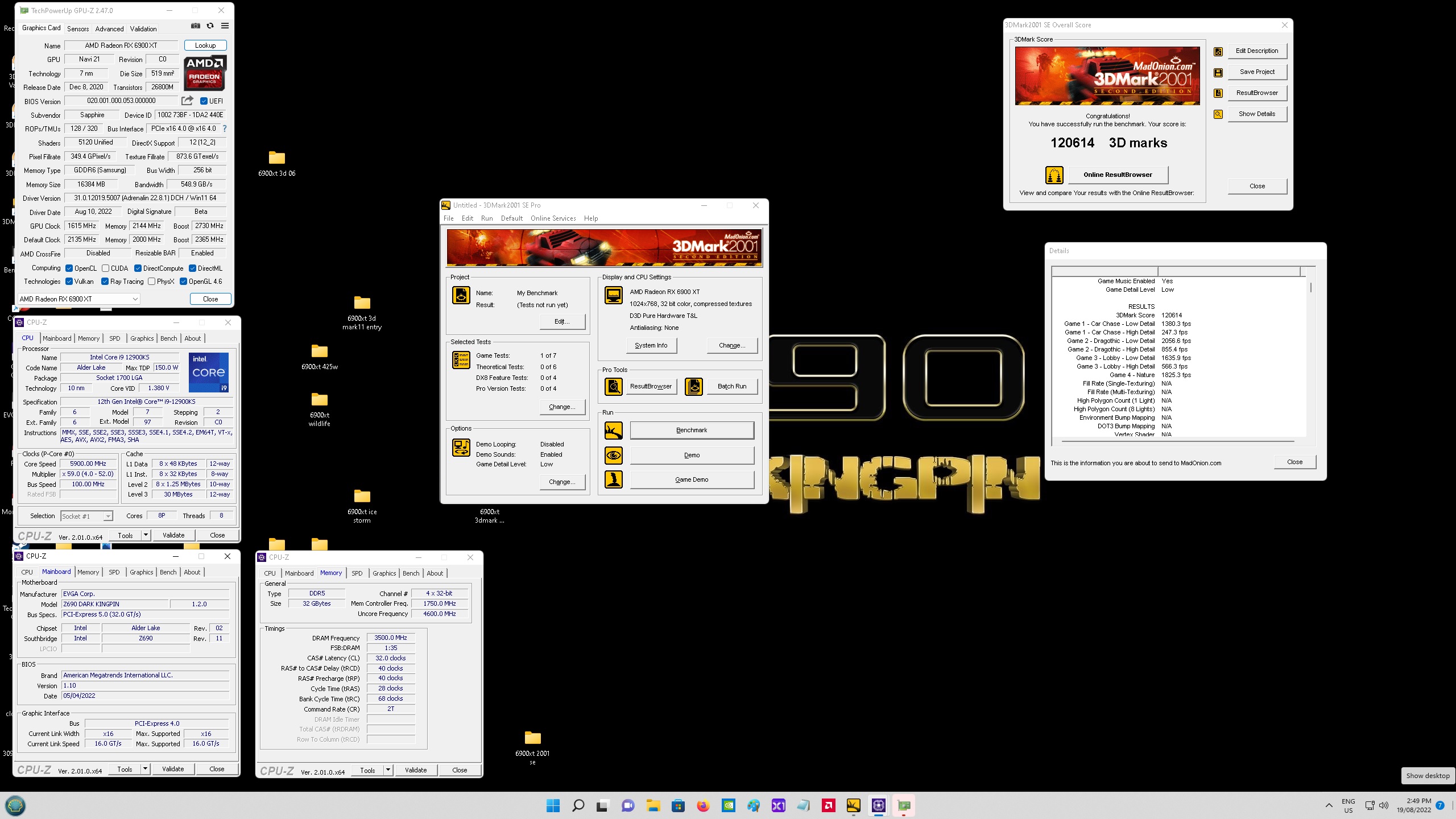The height and width of the screenshot is (819, 1456).
Task: Click Validate in CPU-Z Mainboard window
Action: [x=173, y=769]
